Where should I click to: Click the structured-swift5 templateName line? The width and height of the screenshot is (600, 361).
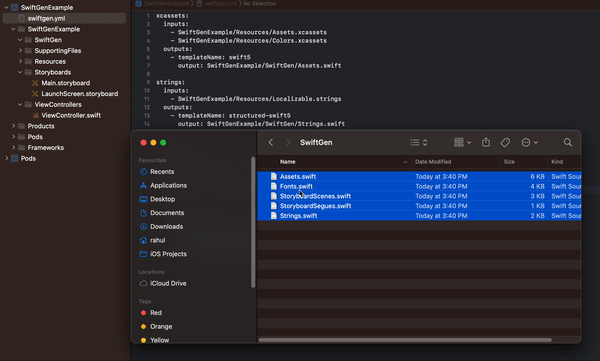(x=231, y=116)
